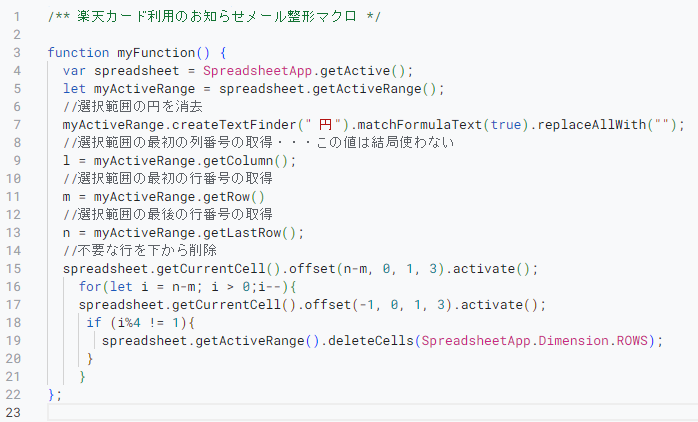
Task: Click line number 22 in the gutter
Action: pyautogui.click(x=13, y=395)
